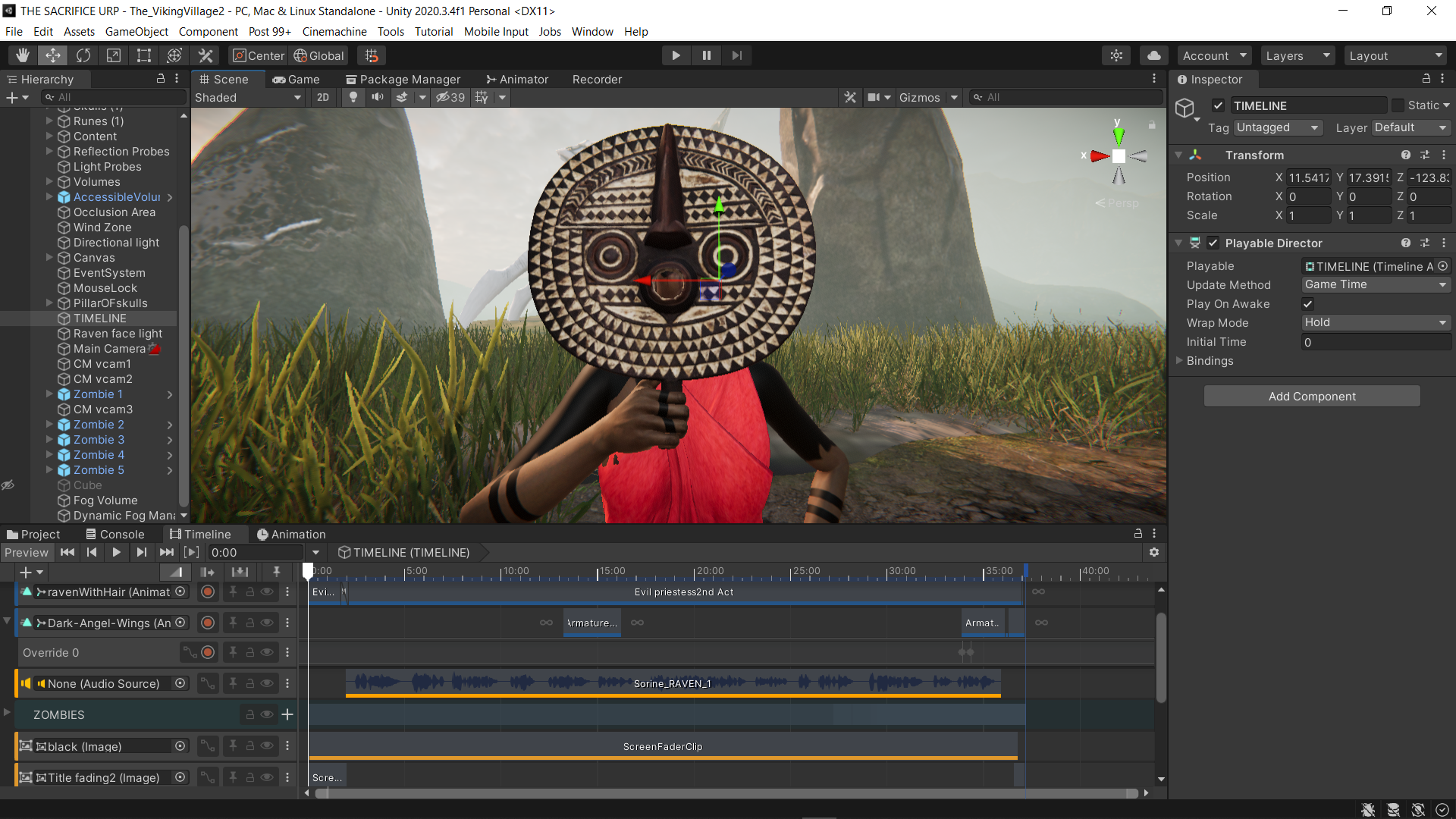1456x819 pixels.
Task: Toggle the Center pivot mode button
Action: [259, 55]
